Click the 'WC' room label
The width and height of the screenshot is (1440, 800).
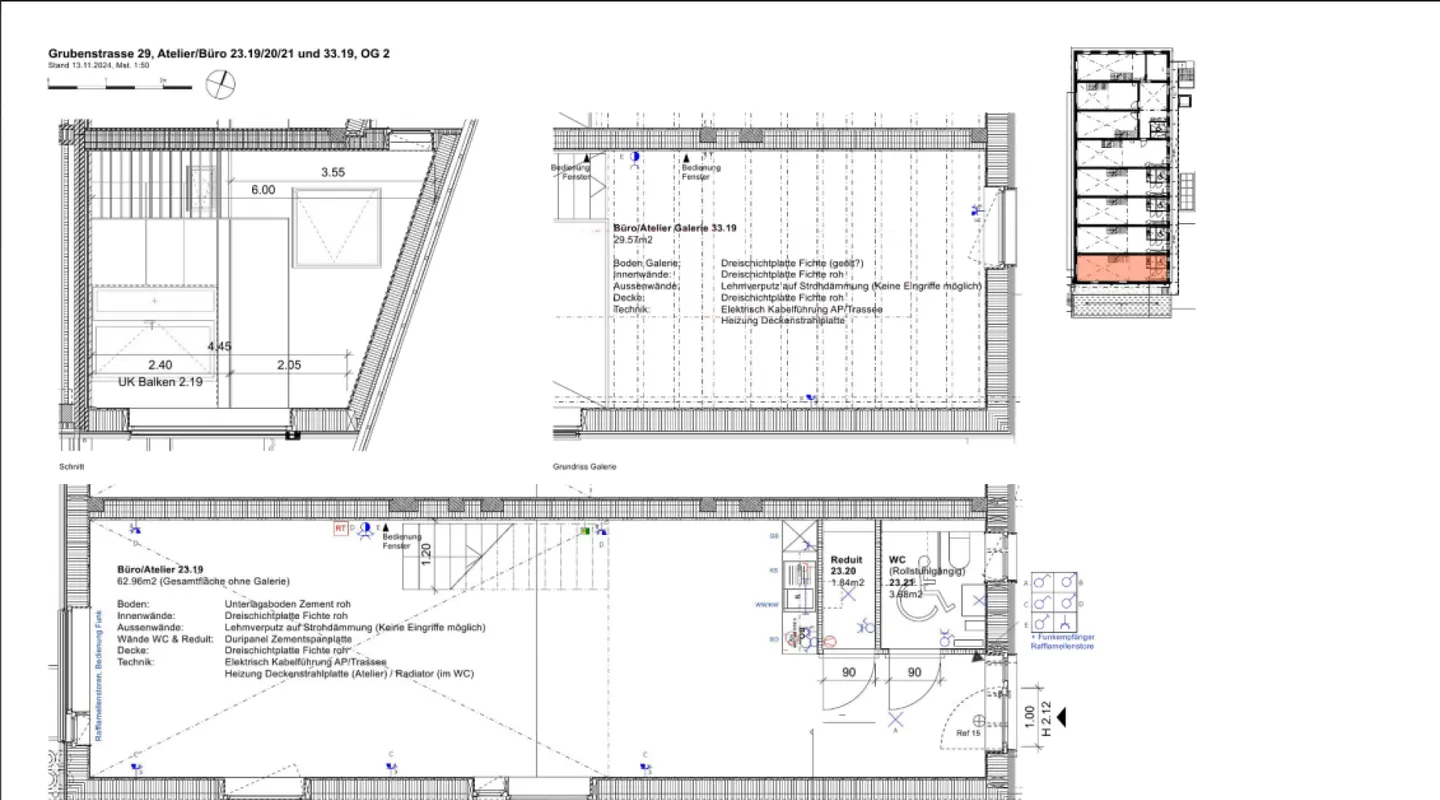coord(897,560)
